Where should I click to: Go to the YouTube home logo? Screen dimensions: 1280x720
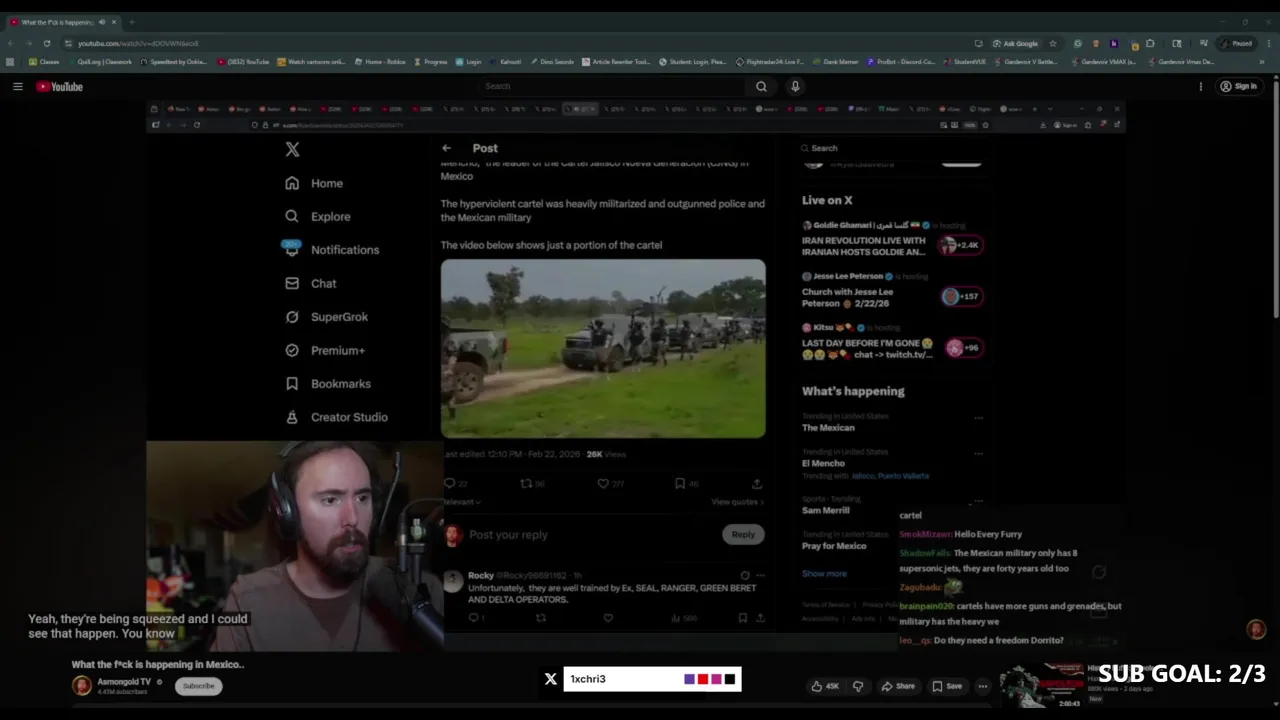(60, 87)
